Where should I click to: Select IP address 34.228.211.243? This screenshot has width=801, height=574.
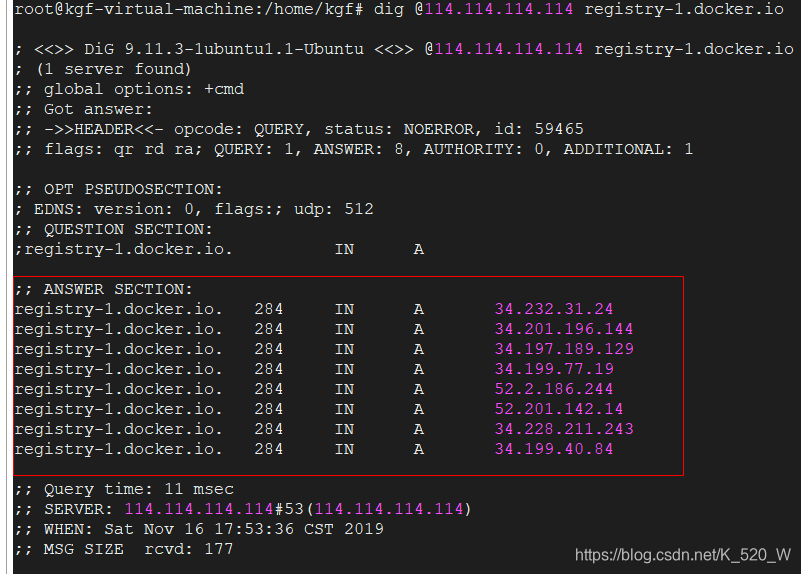point(564,429)
